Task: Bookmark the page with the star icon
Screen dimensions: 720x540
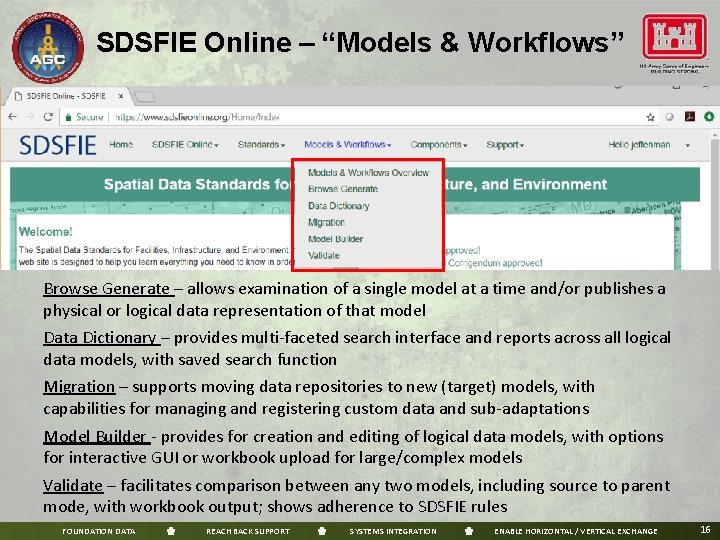Action: (650, 117)
